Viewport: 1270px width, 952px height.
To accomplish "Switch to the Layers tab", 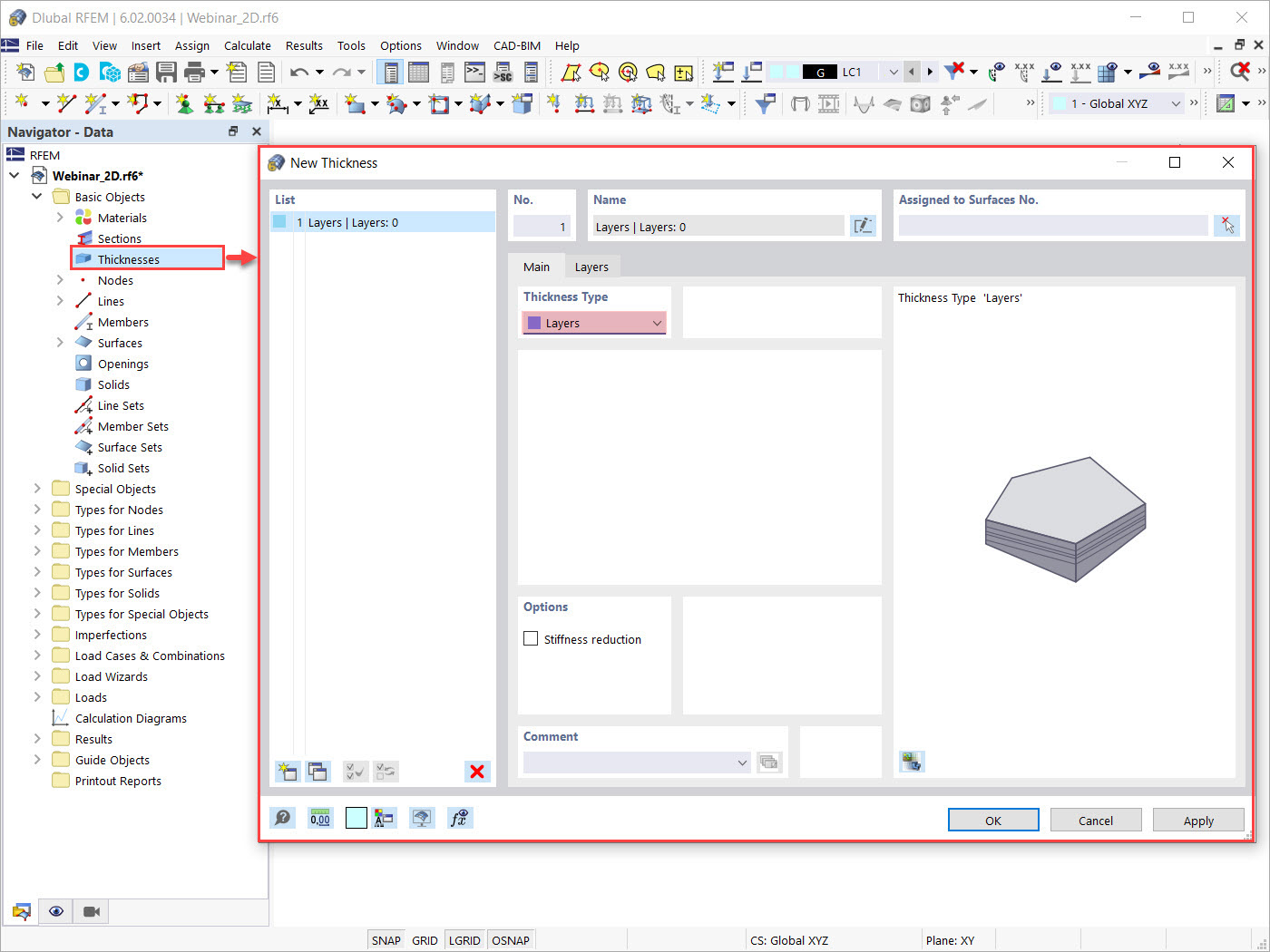I will coord(591,267).
